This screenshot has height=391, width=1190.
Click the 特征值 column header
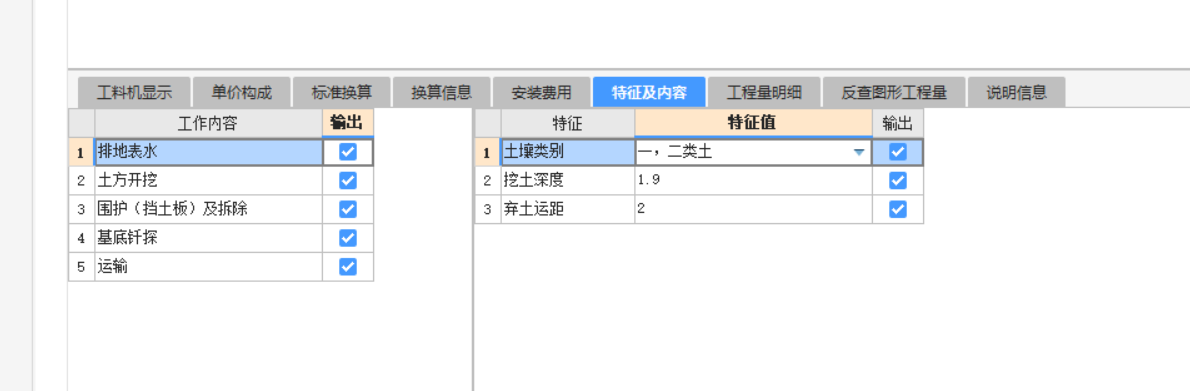754,123
